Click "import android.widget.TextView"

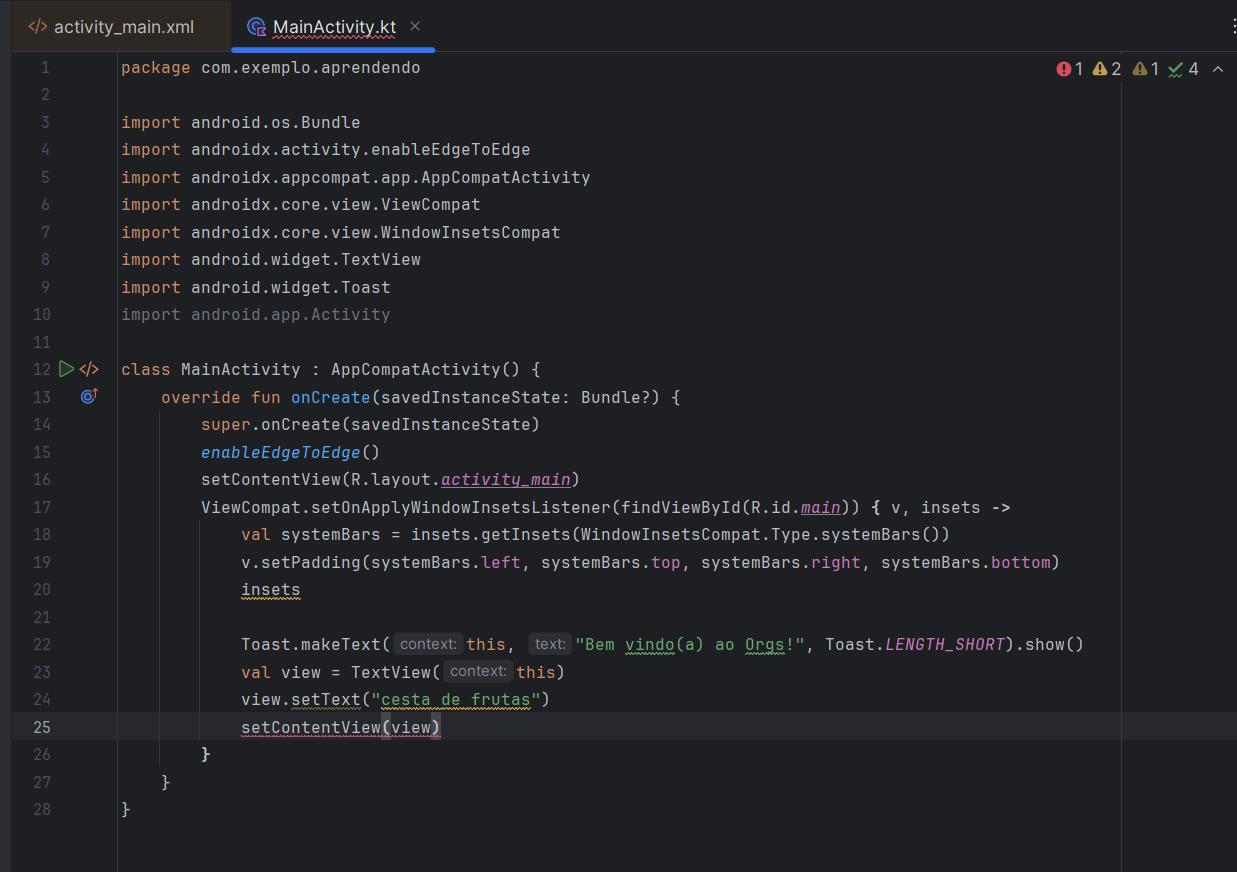click(x=271, y=259)
